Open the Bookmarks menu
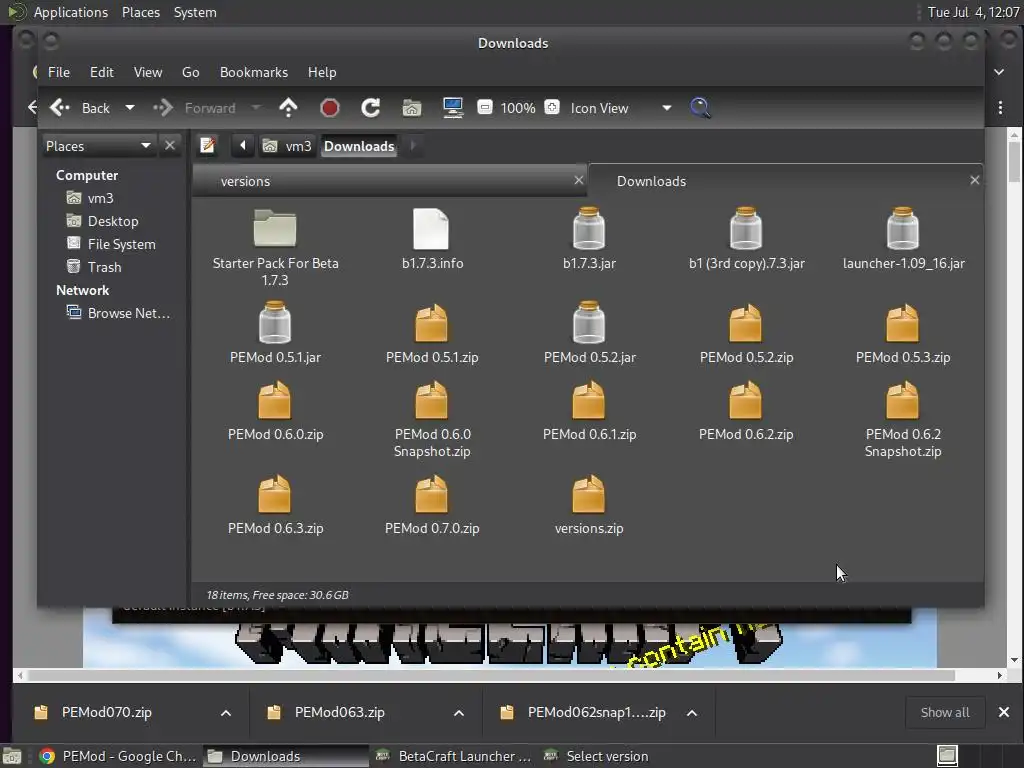Image resolution: width=1024 pixels, height=768 pixels. 253,72
